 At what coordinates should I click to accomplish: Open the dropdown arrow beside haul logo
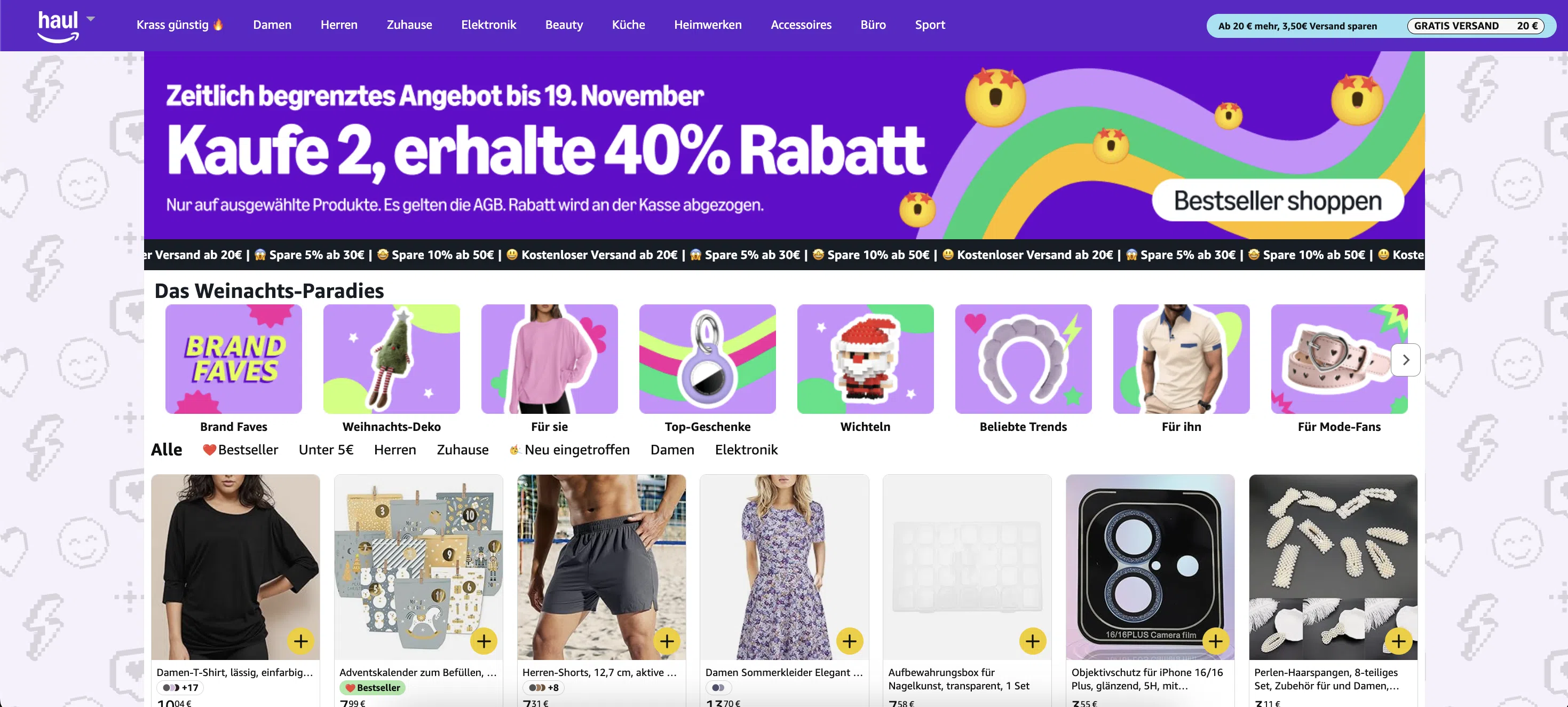pos(91,19)
